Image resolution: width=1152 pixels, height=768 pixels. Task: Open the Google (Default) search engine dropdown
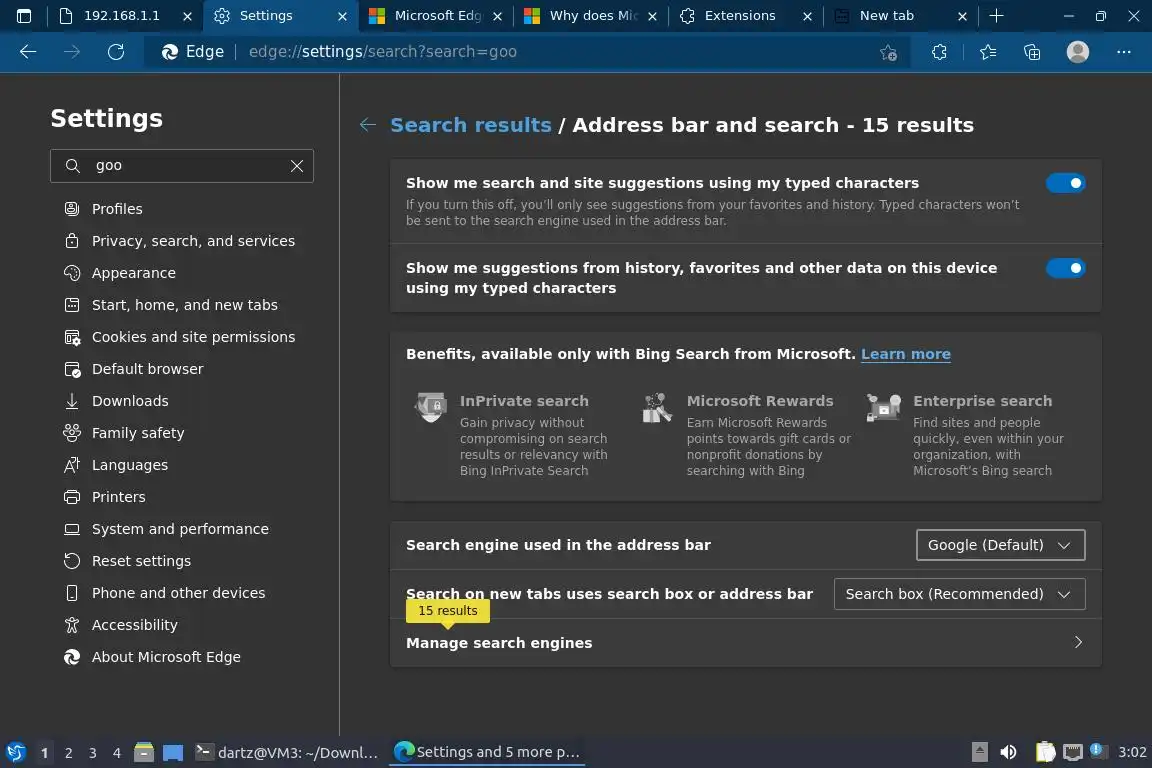click(1000, 545)
